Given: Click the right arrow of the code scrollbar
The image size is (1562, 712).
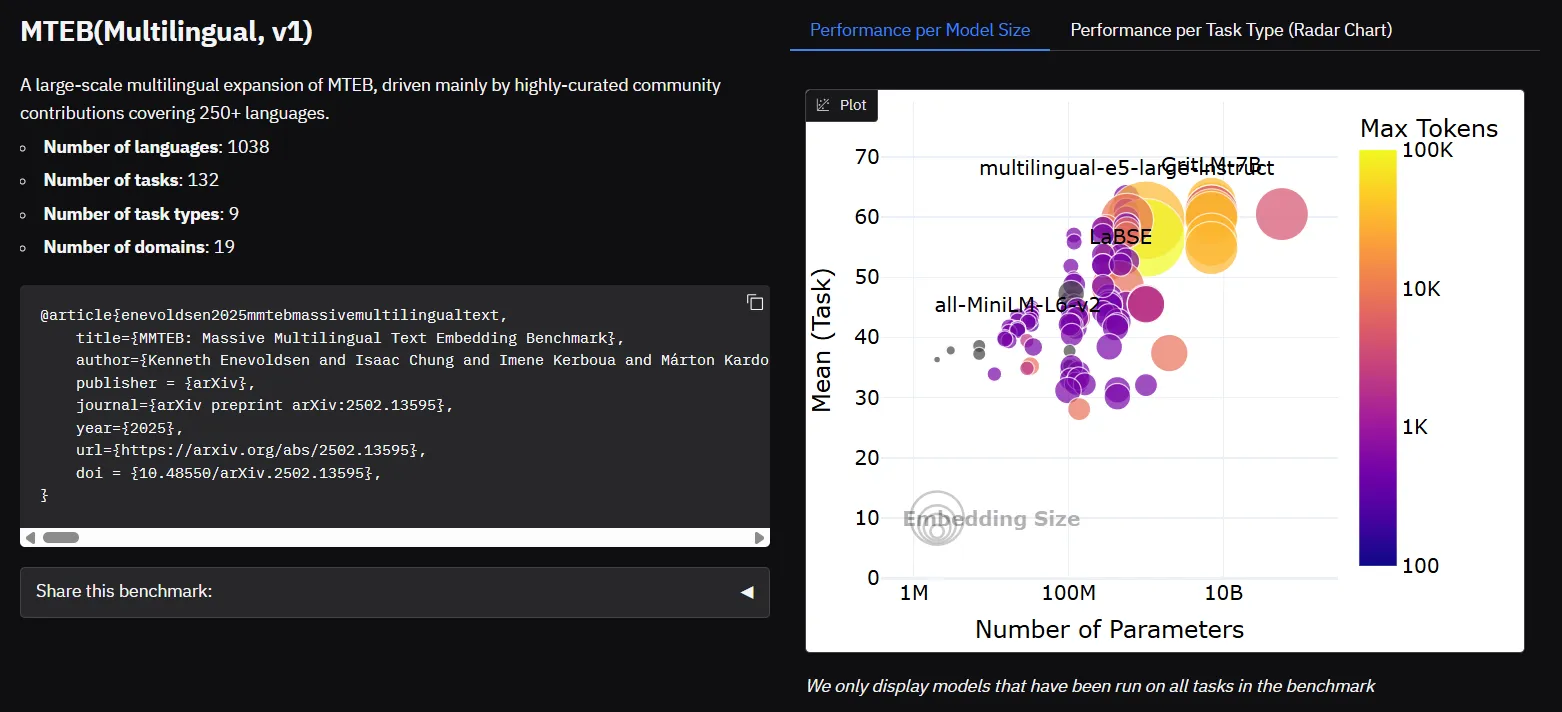Looking at the screenshot, I should (759, 538).
